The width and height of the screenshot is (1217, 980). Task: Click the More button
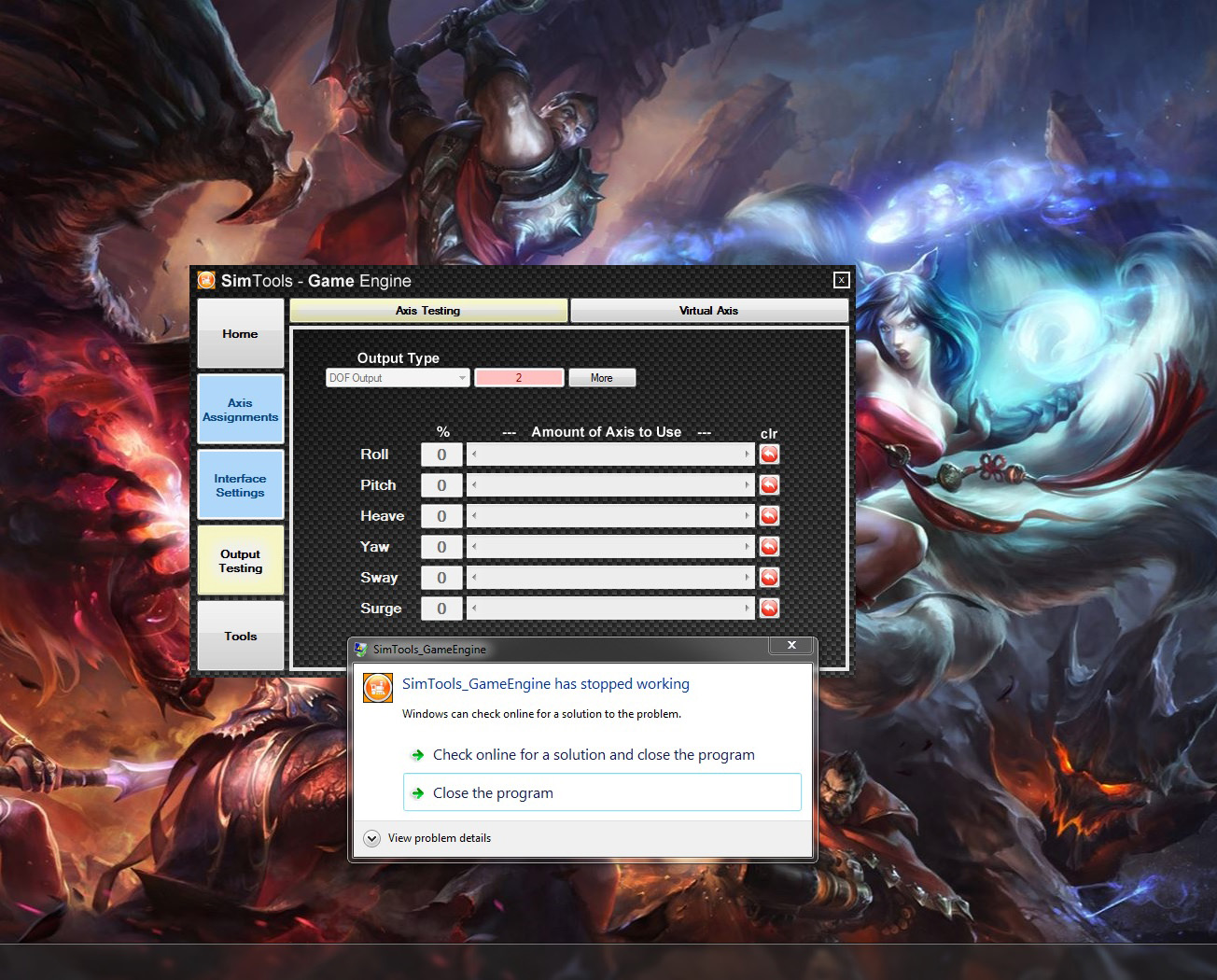602,378
